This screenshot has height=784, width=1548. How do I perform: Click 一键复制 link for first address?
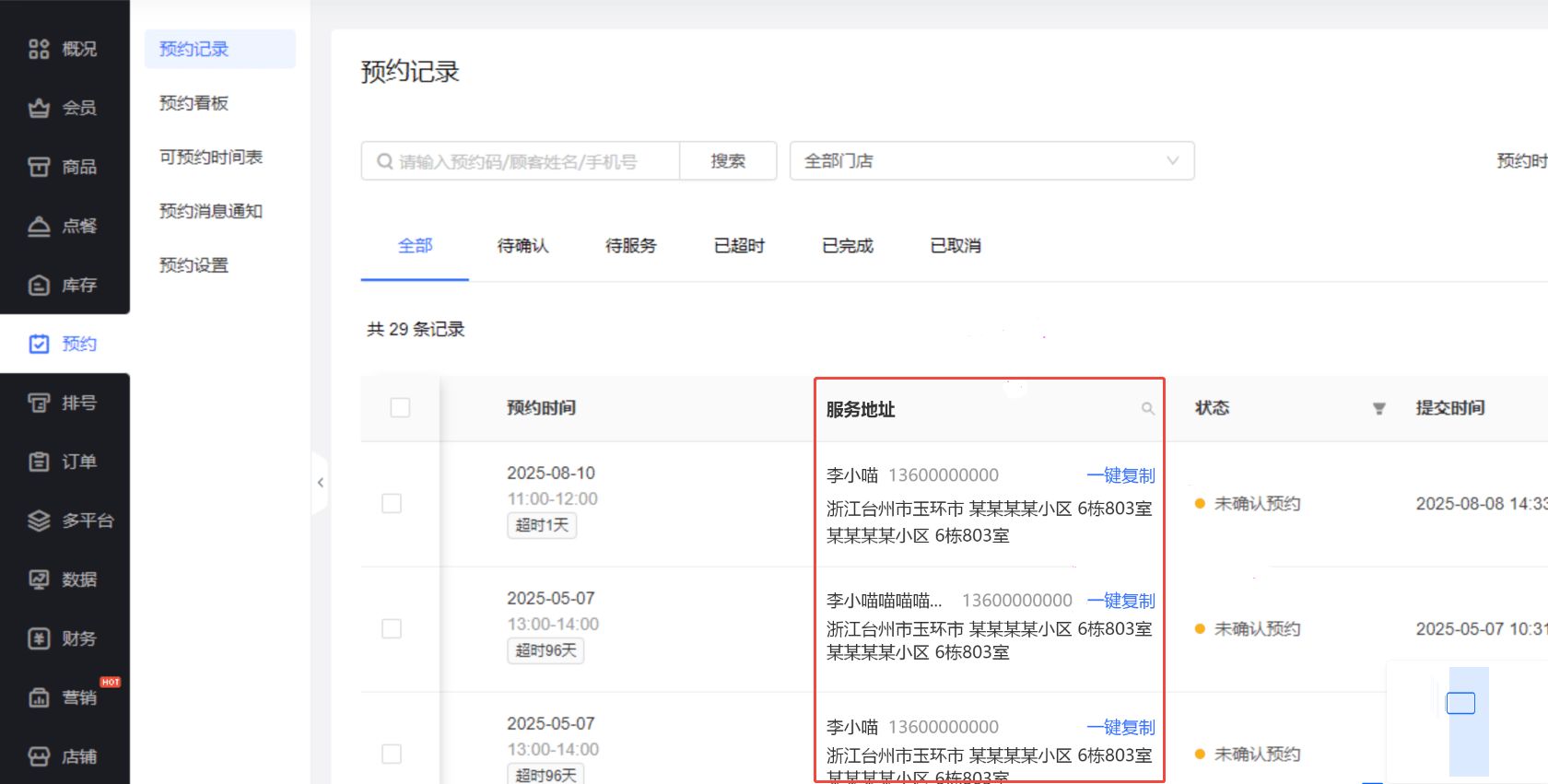1120,475
